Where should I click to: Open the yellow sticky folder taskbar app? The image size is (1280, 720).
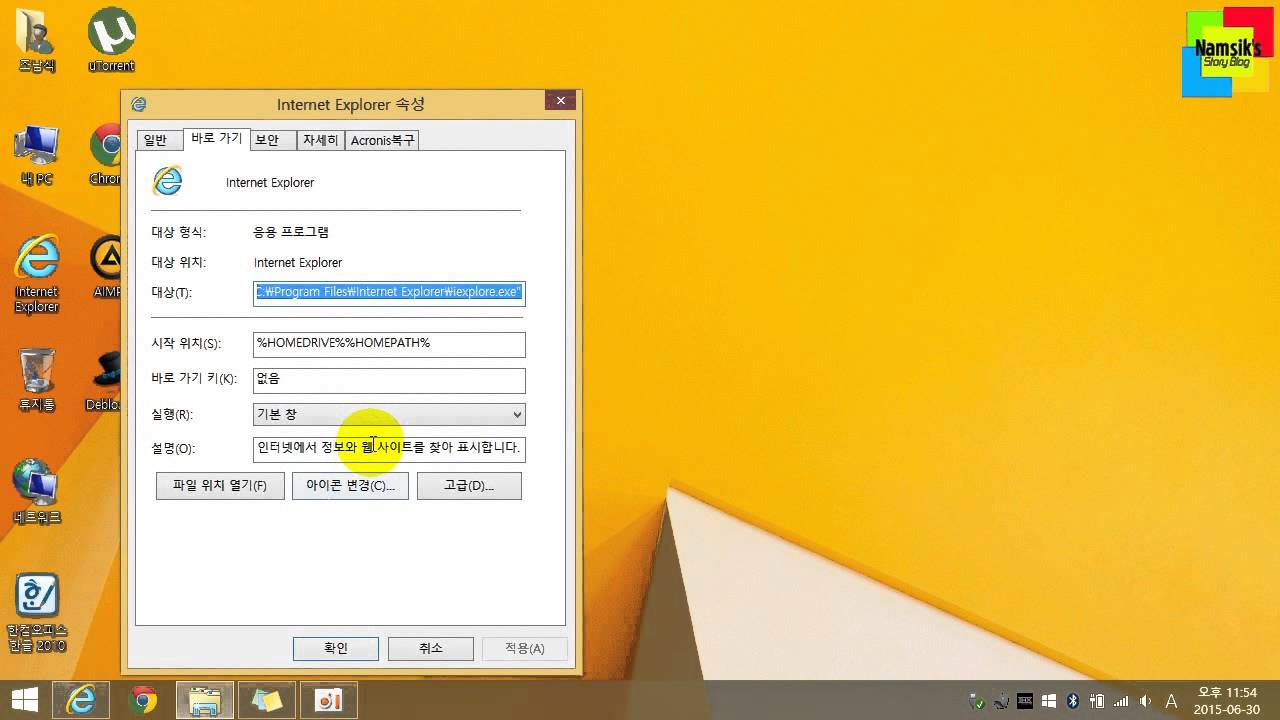[267, 700]
